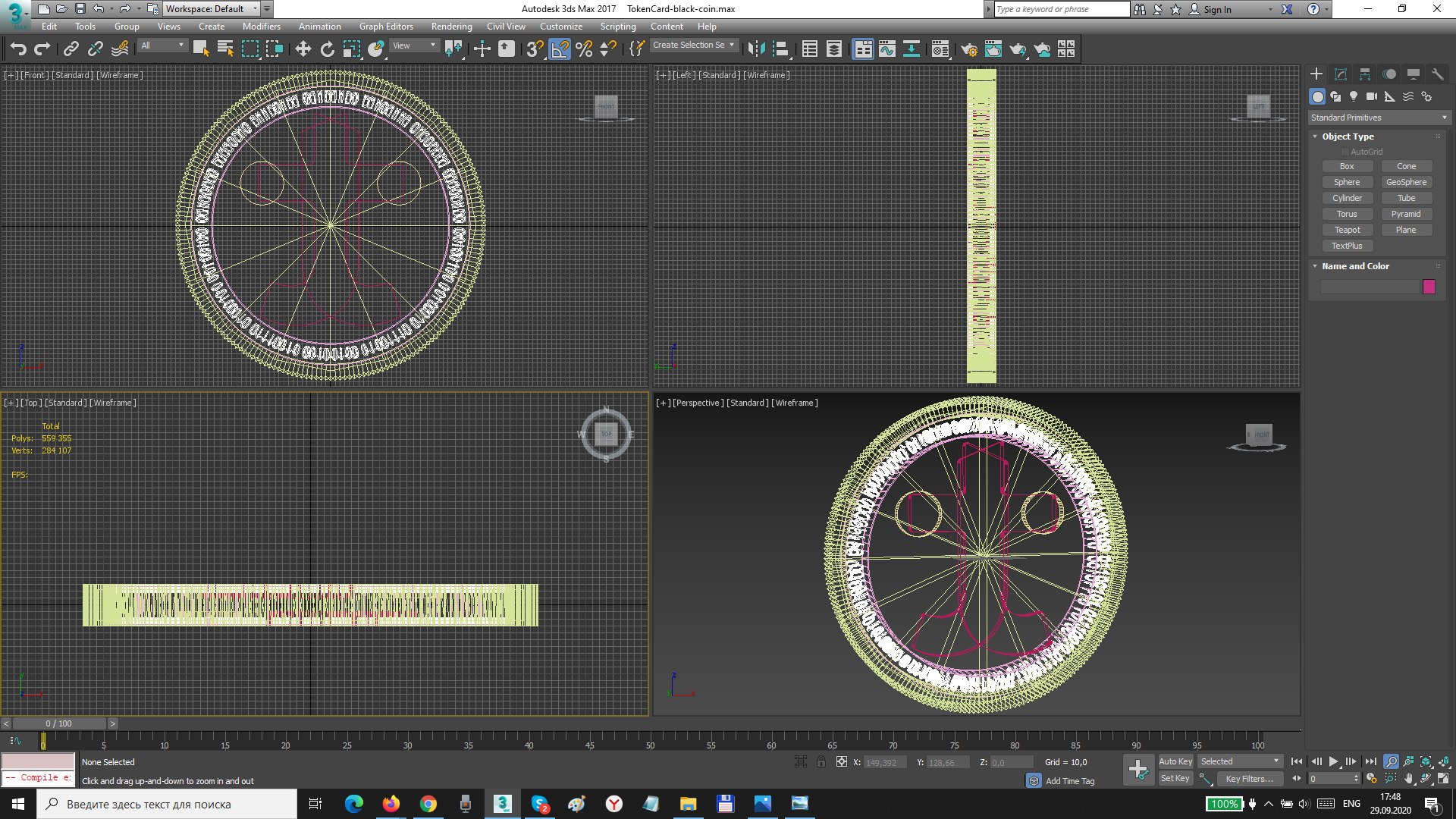Viewport: 1456px width, 819px height.
Task: Open the Utilities wrench panel
Action: tap(1438, 74)
